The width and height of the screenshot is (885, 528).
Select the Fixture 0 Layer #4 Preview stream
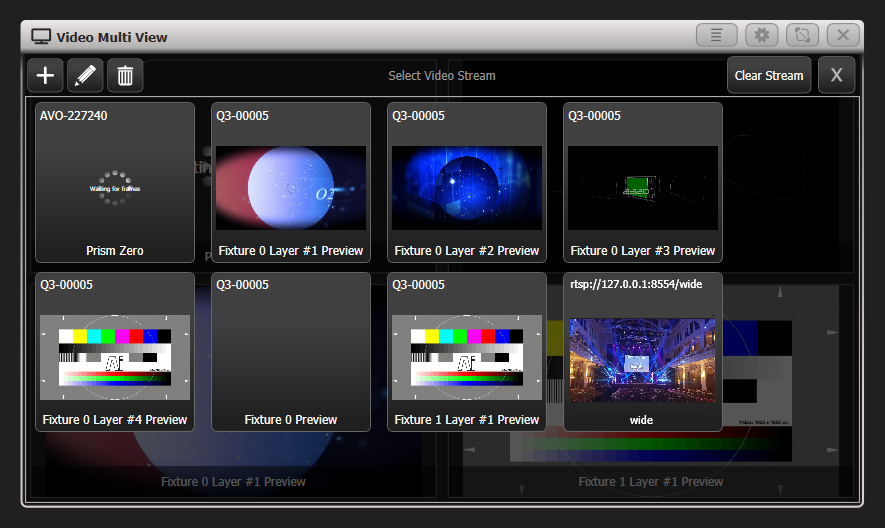pyautogui.click(x=115, y=352)
